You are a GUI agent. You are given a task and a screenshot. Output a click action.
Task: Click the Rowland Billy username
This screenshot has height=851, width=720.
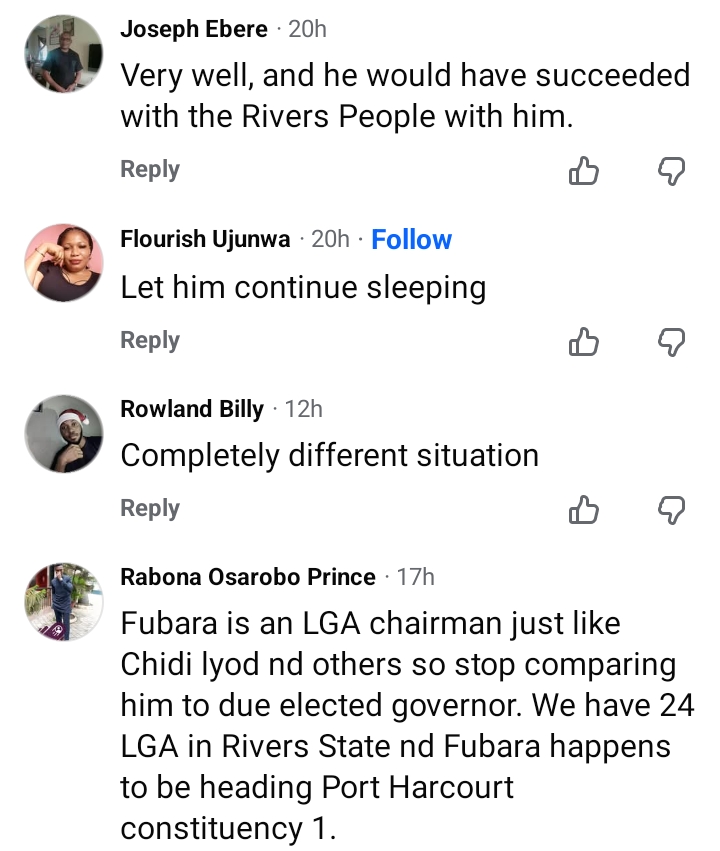coord(192,409)
